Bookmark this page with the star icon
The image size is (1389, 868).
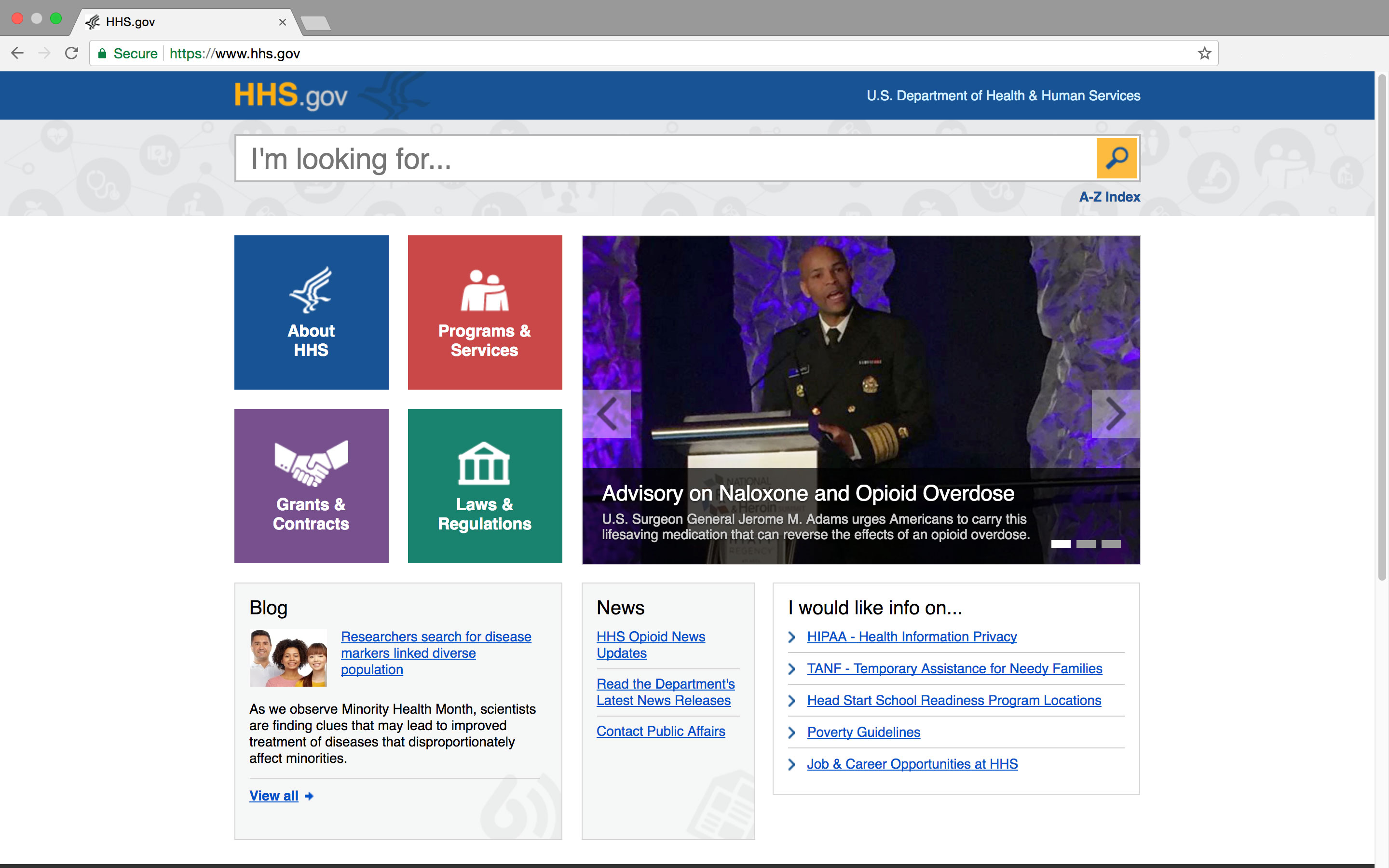point(1204,54)
